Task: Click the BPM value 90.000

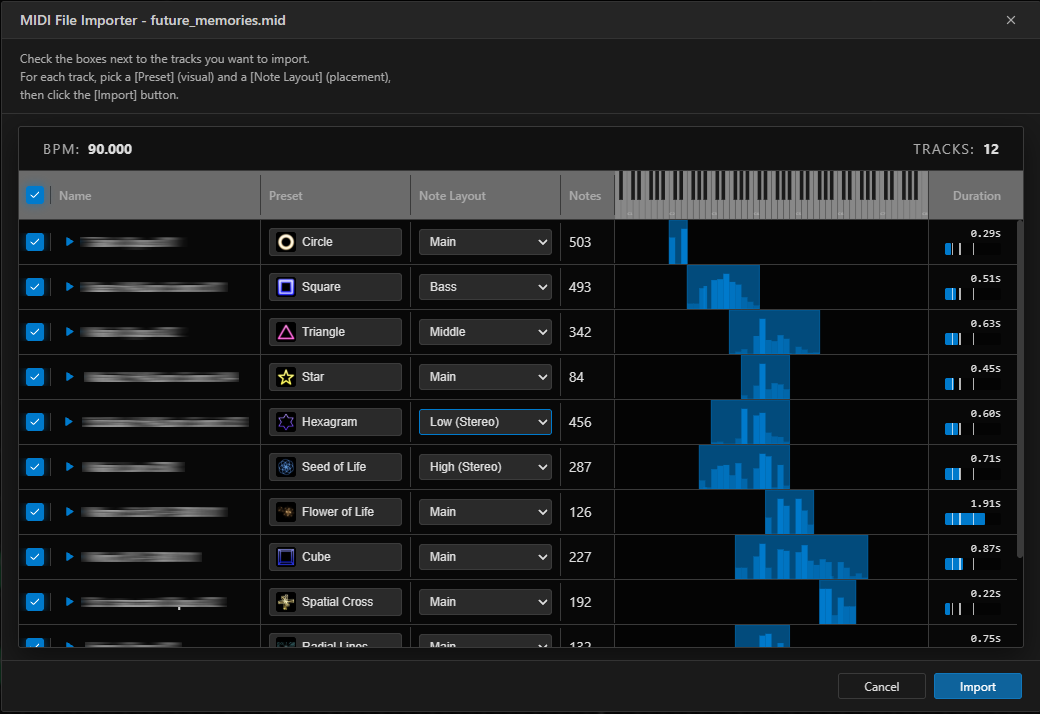Action: (110, 149)
